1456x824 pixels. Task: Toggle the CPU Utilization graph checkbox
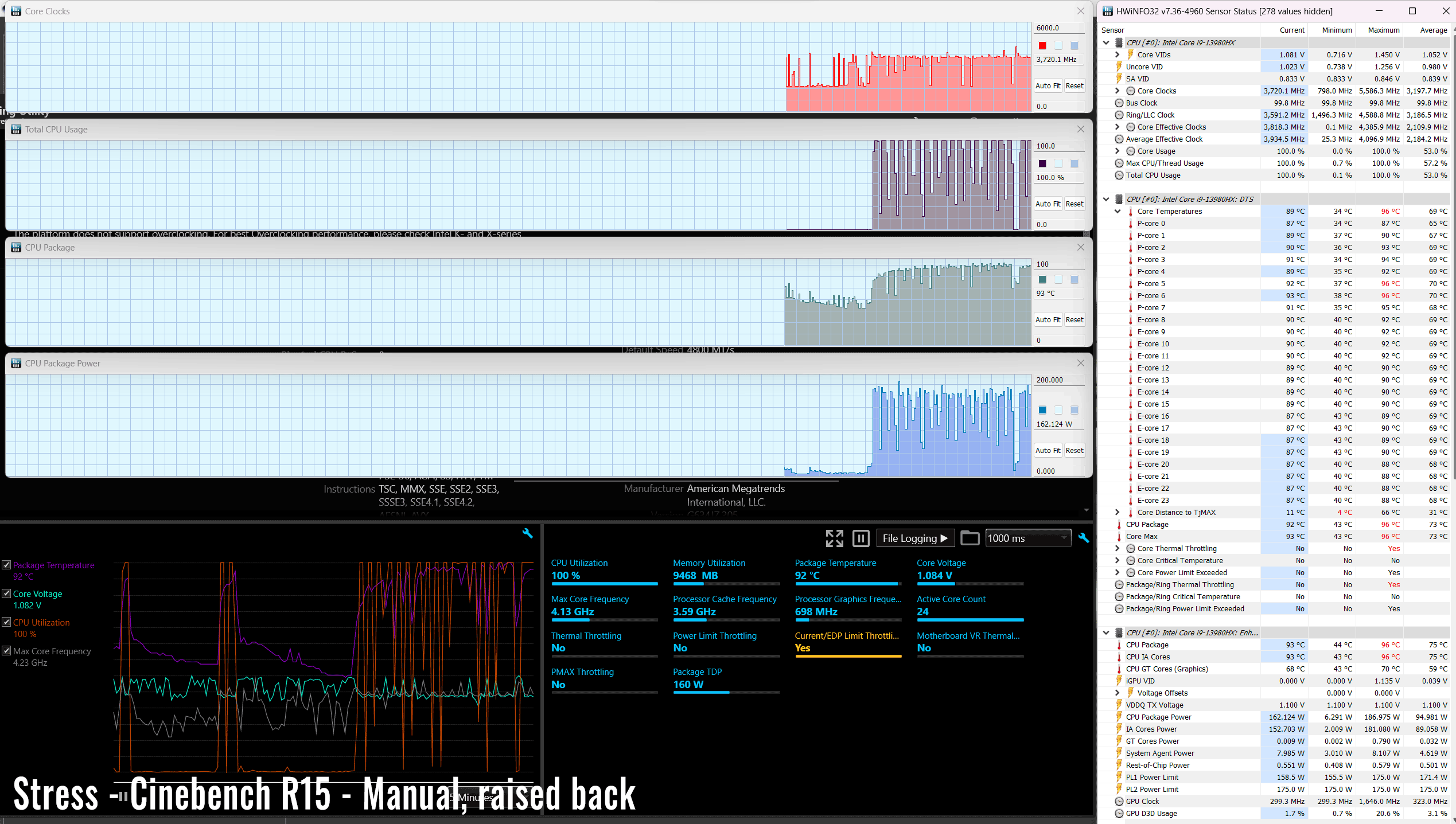pyautogui.click(x=6, y=623)
